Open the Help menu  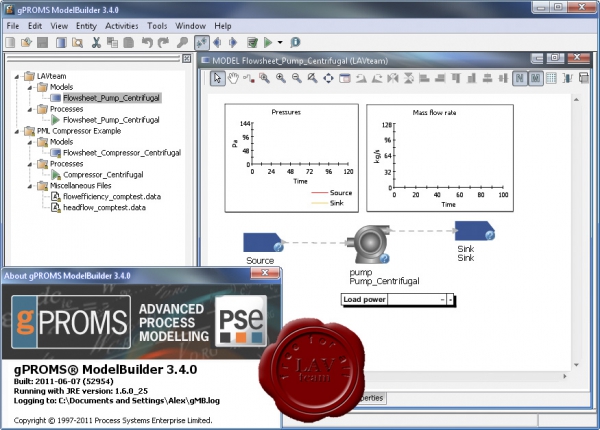click(x=223, y=26)
